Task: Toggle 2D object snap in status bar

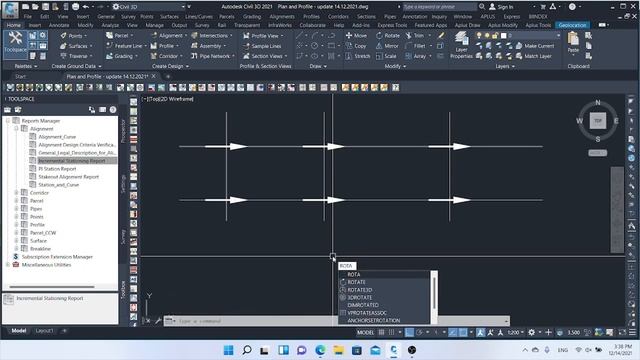Action: [463, 333]
